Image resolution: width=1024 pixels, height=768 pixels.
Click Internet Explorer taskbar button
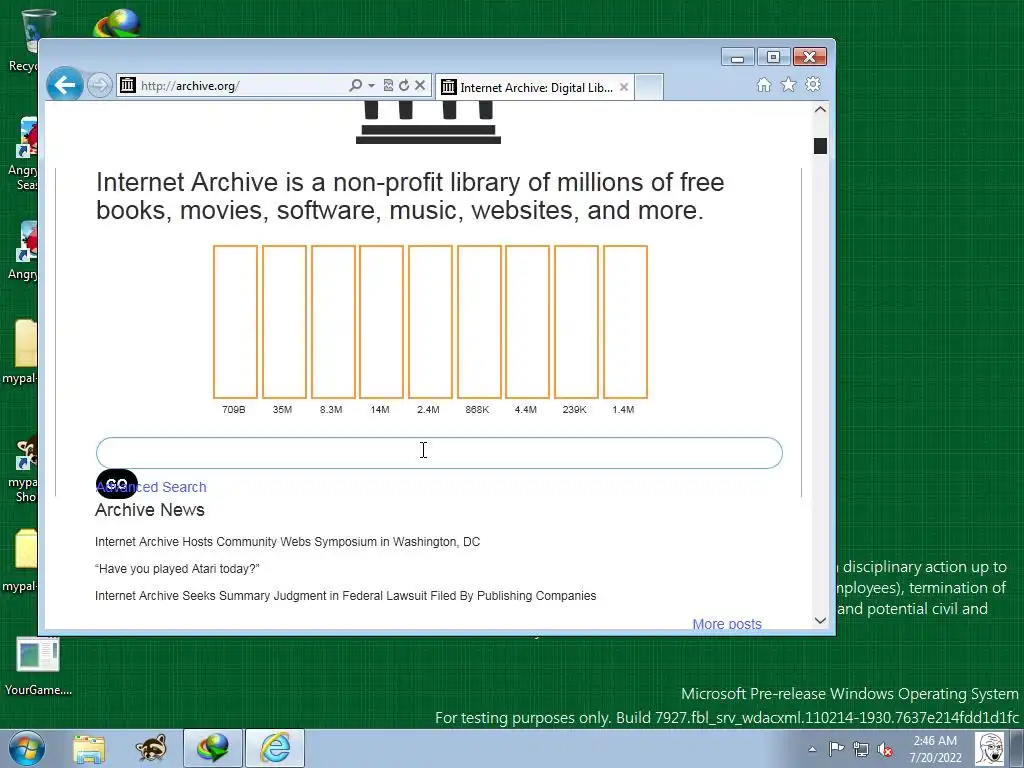[x=275, y=748]
